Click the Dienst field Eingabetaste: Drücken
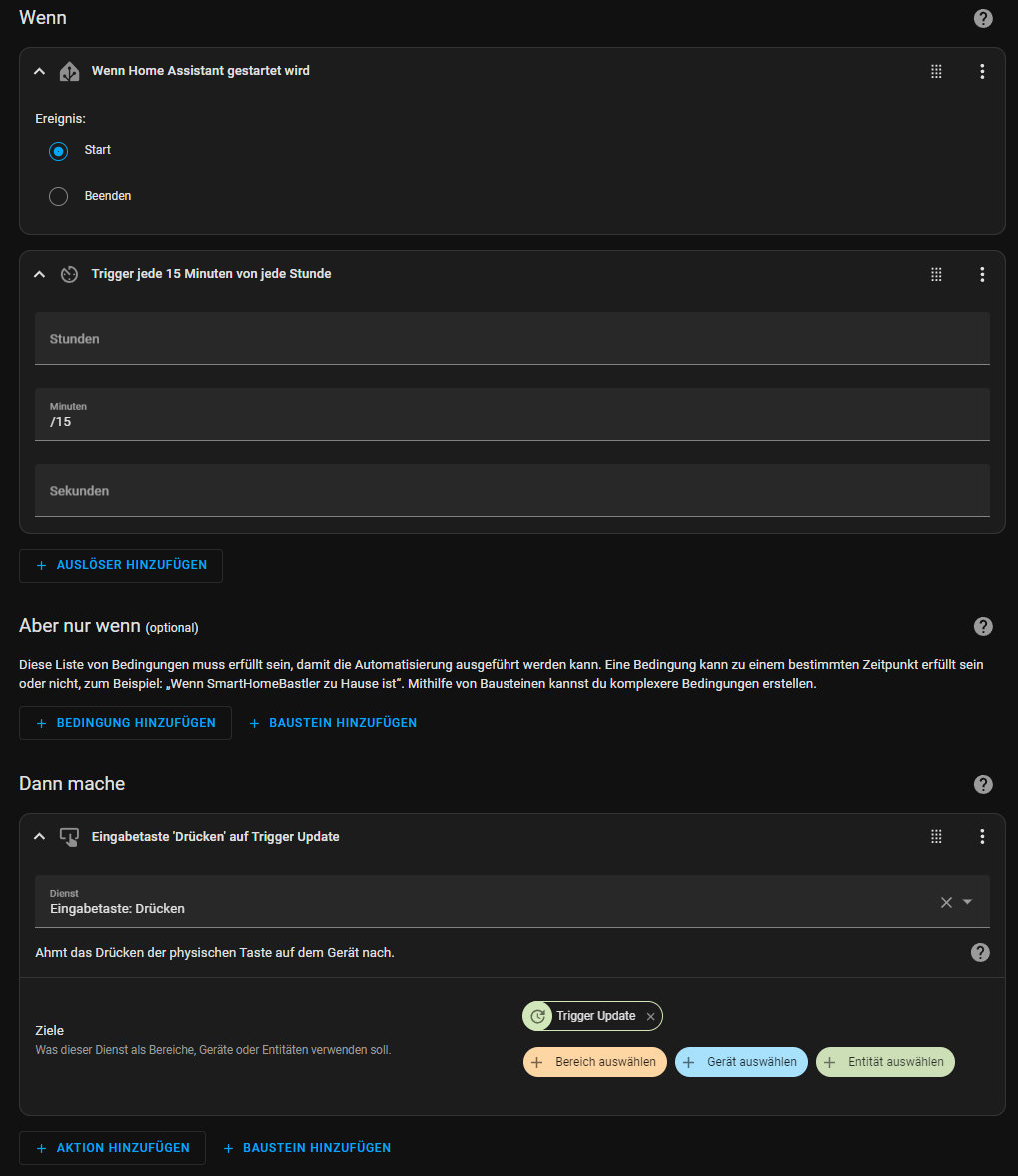1018x1176 pixels. [x=512, y=901]
